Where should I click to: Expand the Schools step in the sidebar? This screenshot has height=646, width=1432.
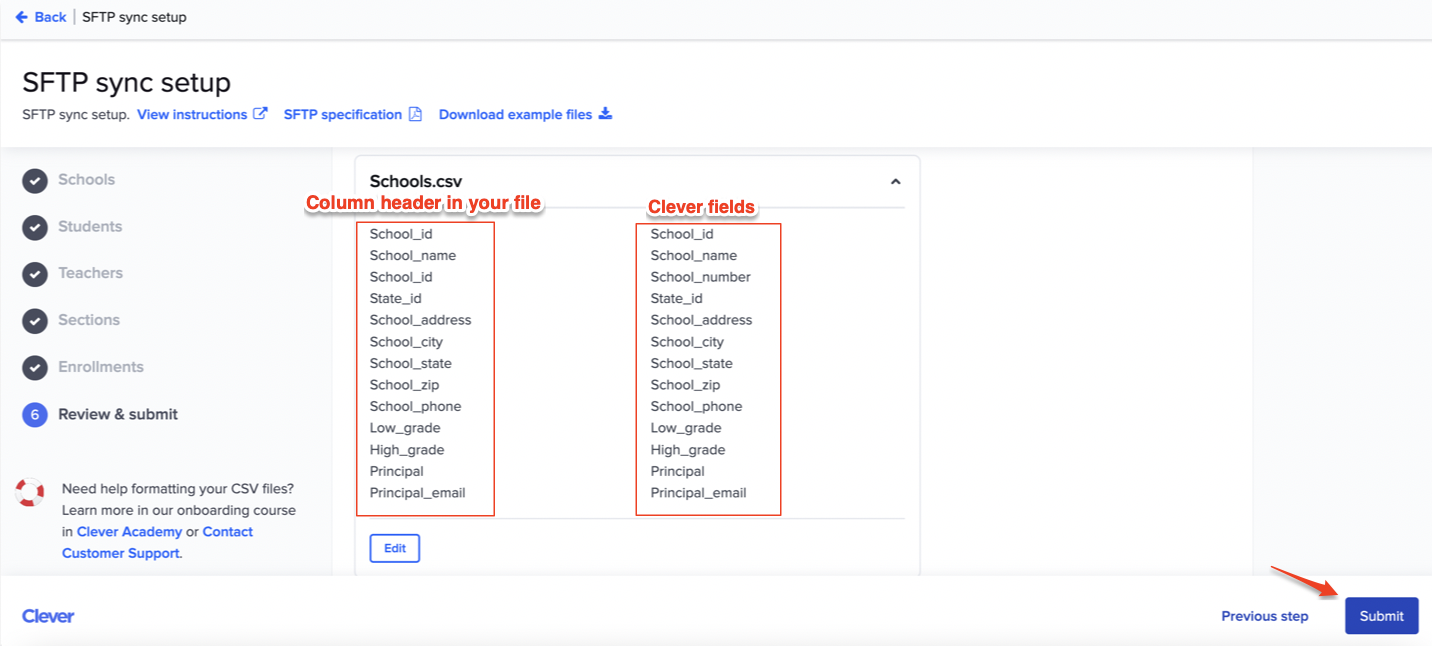point(86,180)
